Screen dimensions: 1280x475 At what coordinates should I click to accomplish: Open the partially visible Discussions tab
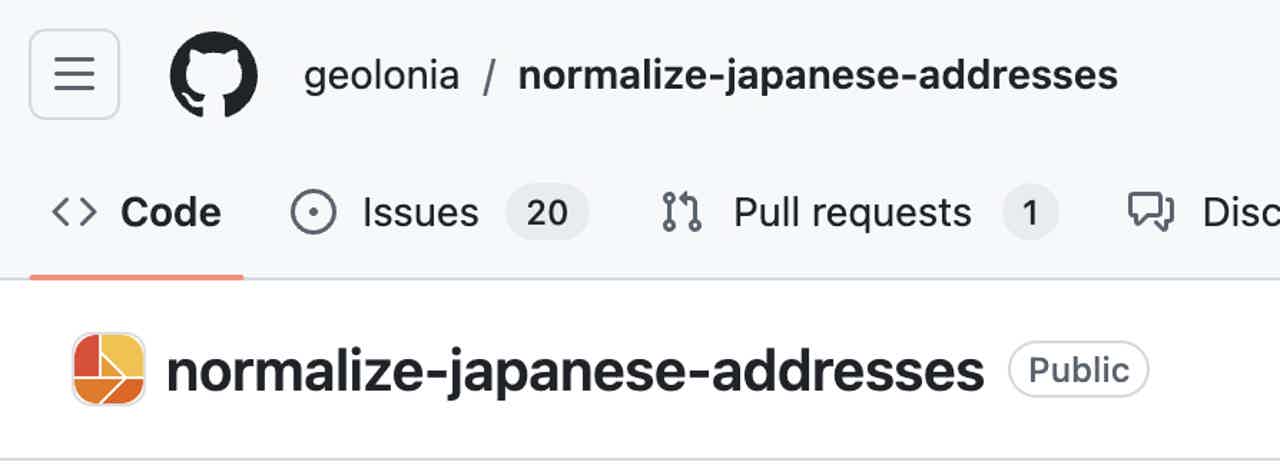1240,212
